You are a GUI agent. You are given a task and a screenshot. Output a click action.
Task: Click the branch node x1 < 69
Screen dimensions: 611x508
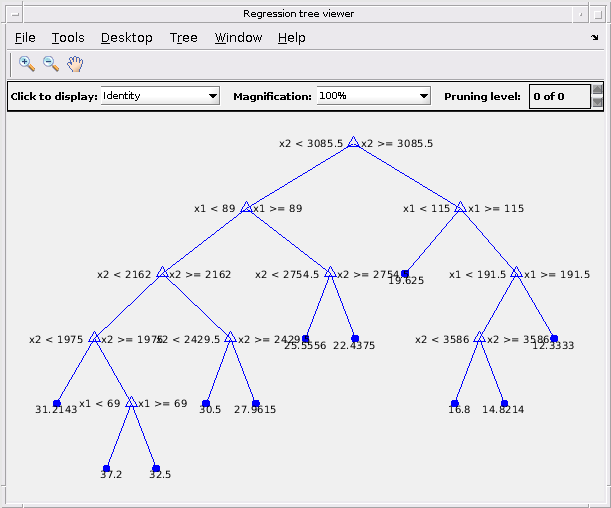point(131,402)
